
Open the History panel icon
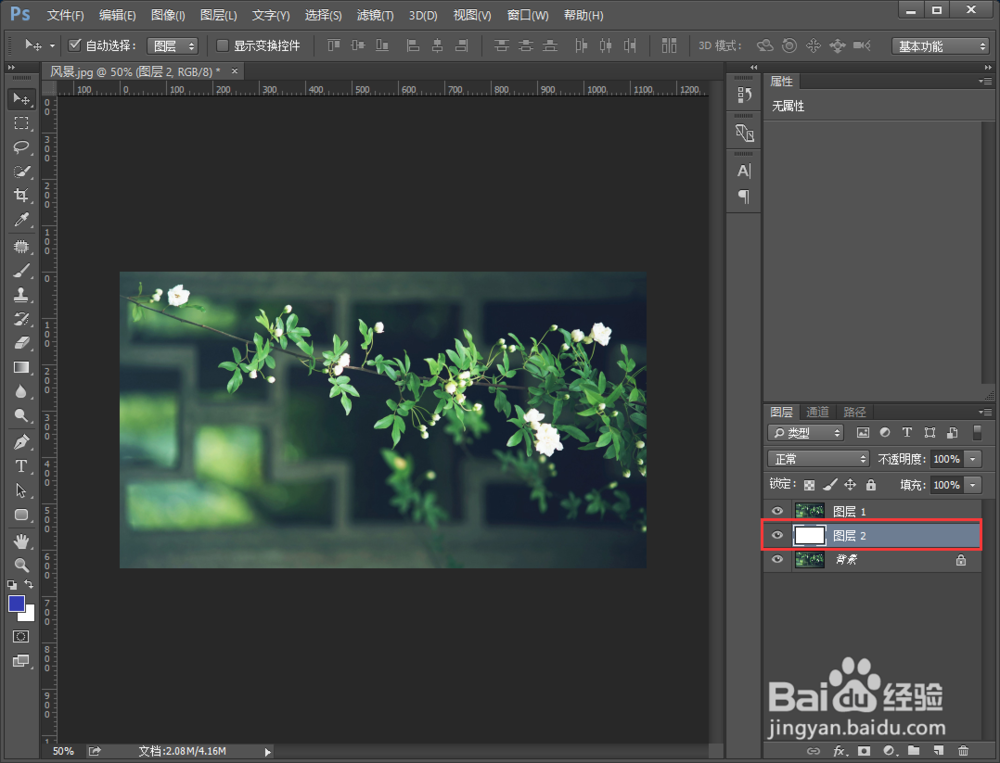coord(744,95)
